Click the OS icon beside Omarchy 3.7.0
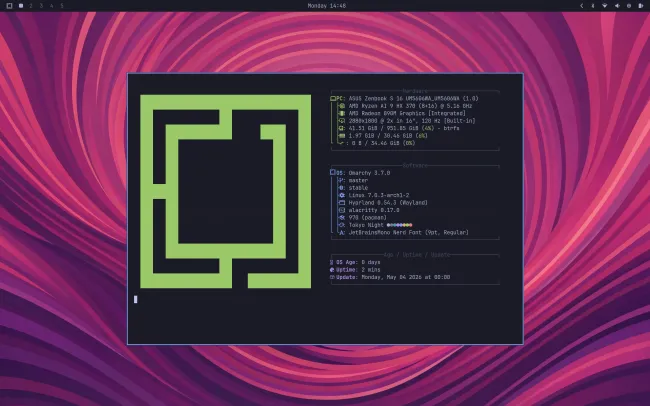The height and width of the screenshot is (406, 650). tap(333, 173)
